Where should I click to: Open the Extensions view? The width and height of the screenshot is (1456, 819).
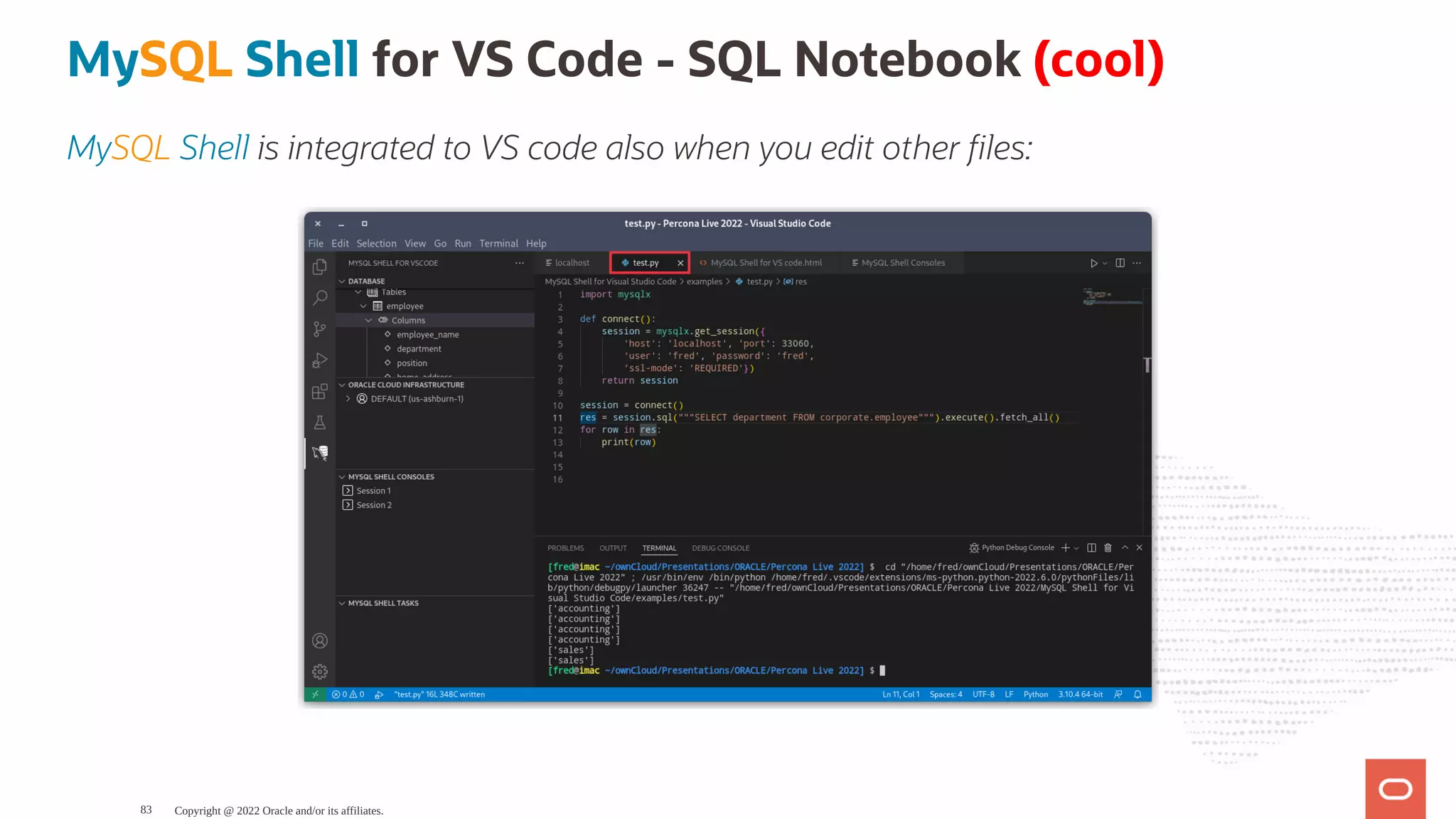[320, 392]
